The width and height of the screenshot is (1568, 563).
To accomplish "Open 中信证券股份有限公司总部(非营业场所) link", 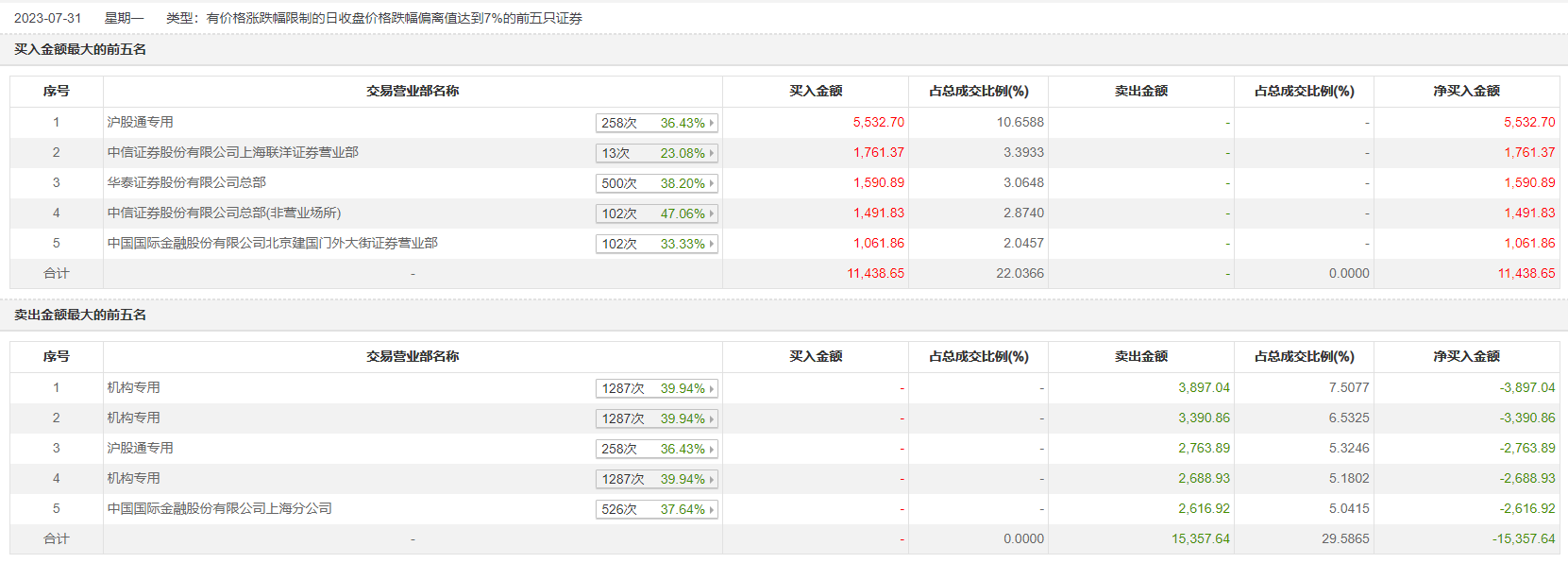I will [x=225, y=213].
